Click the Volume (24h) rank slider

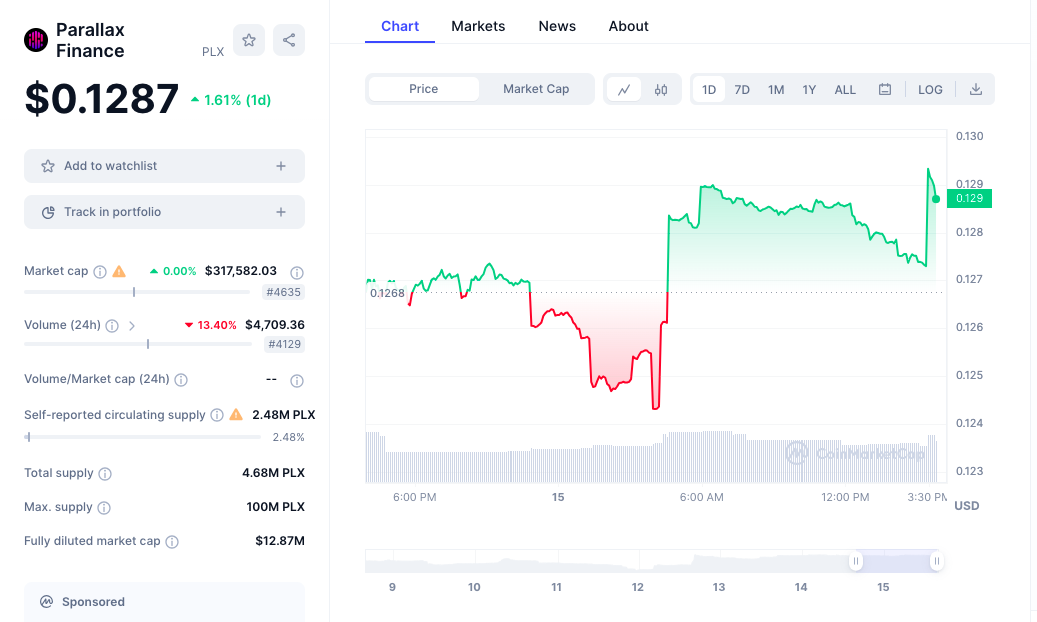click(x=138, y=344)
